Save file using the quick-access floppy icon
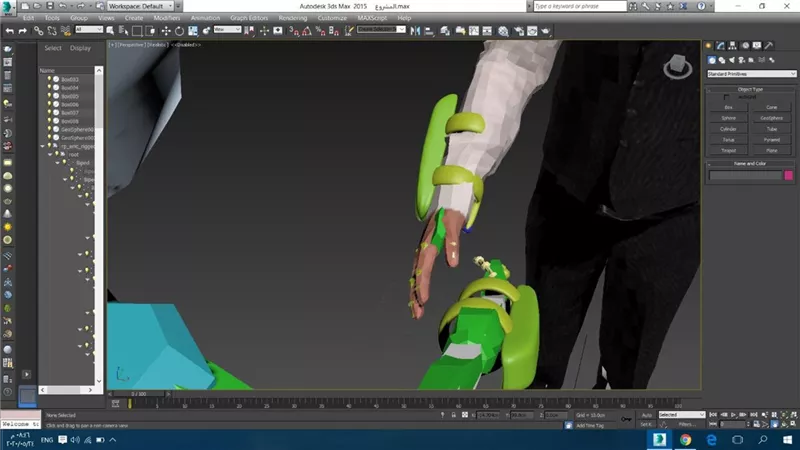 (x=49, y=6)
